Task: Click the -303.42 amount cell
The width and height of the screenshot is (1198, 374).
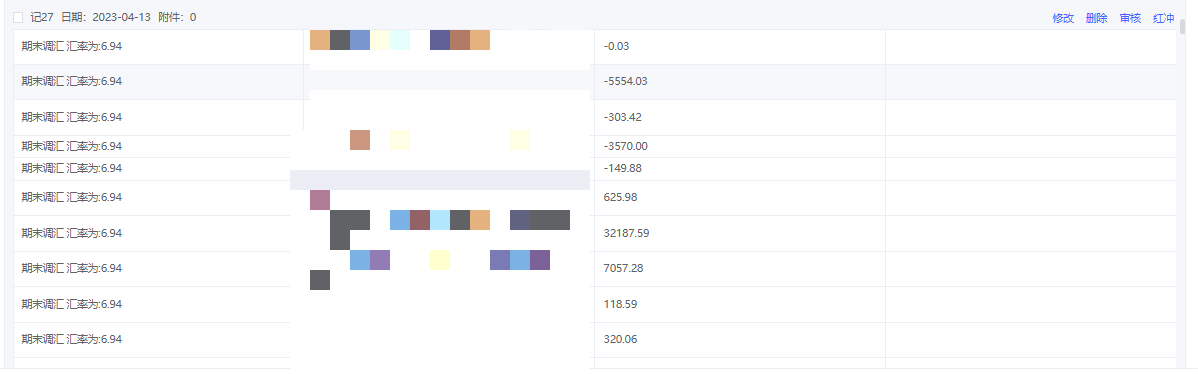Action: click(x=740, y=118)
